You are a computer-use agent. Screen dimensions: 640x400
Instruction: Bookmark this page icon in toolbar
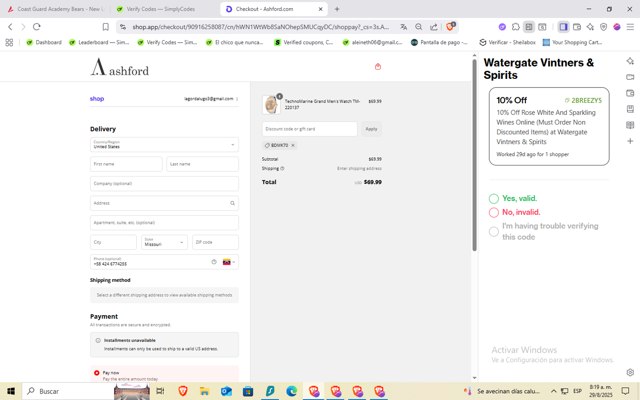105,27
